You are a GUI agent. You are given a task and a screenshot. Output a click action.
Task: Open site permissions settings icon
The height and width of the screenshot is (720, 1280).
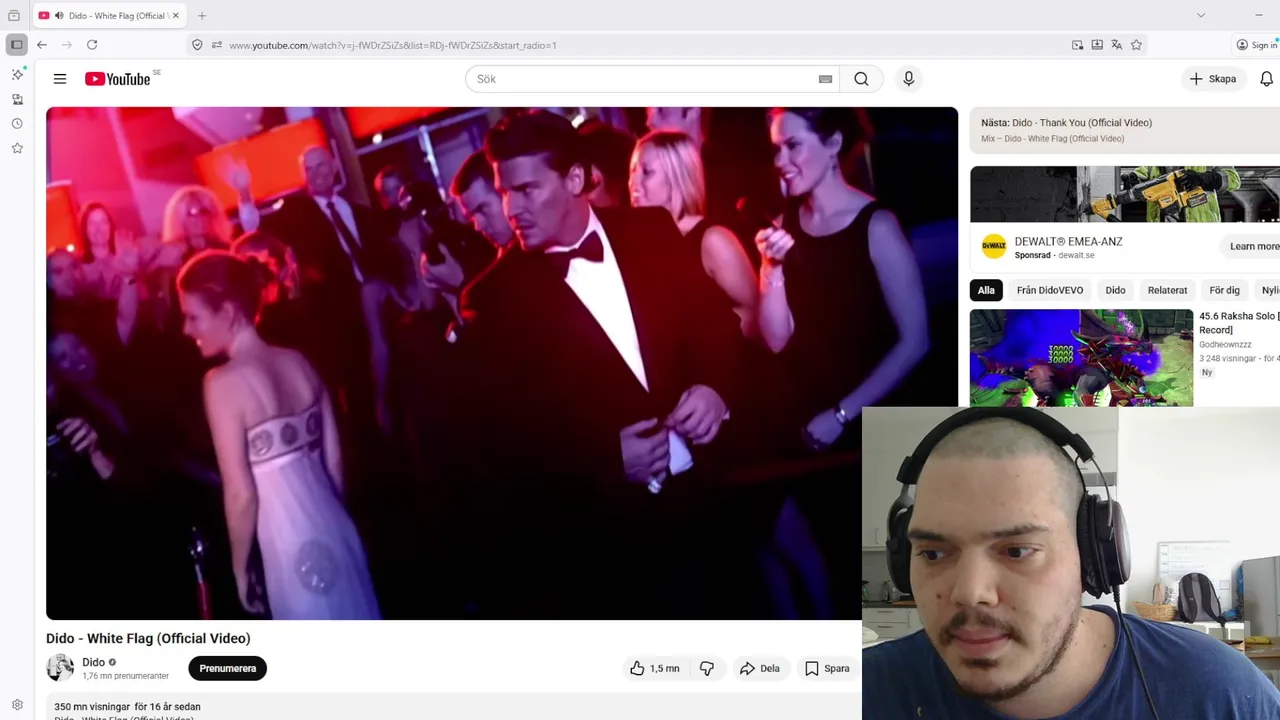point(217,45)
